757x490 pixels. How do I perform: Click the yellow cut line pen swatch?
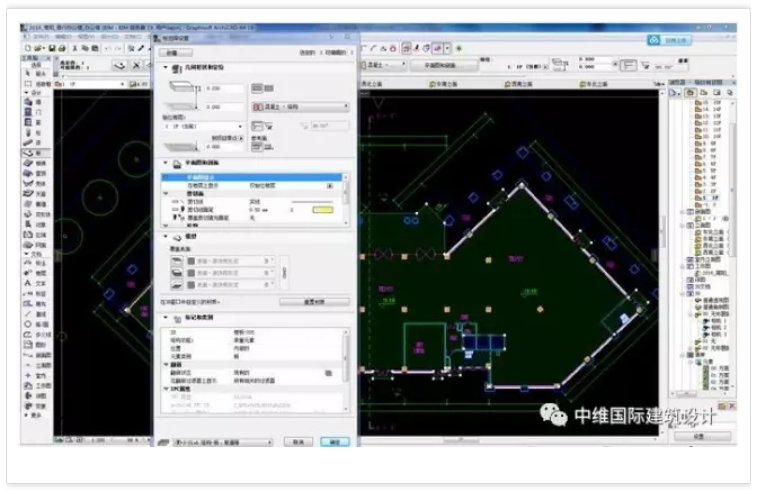[x=322, y=210]
